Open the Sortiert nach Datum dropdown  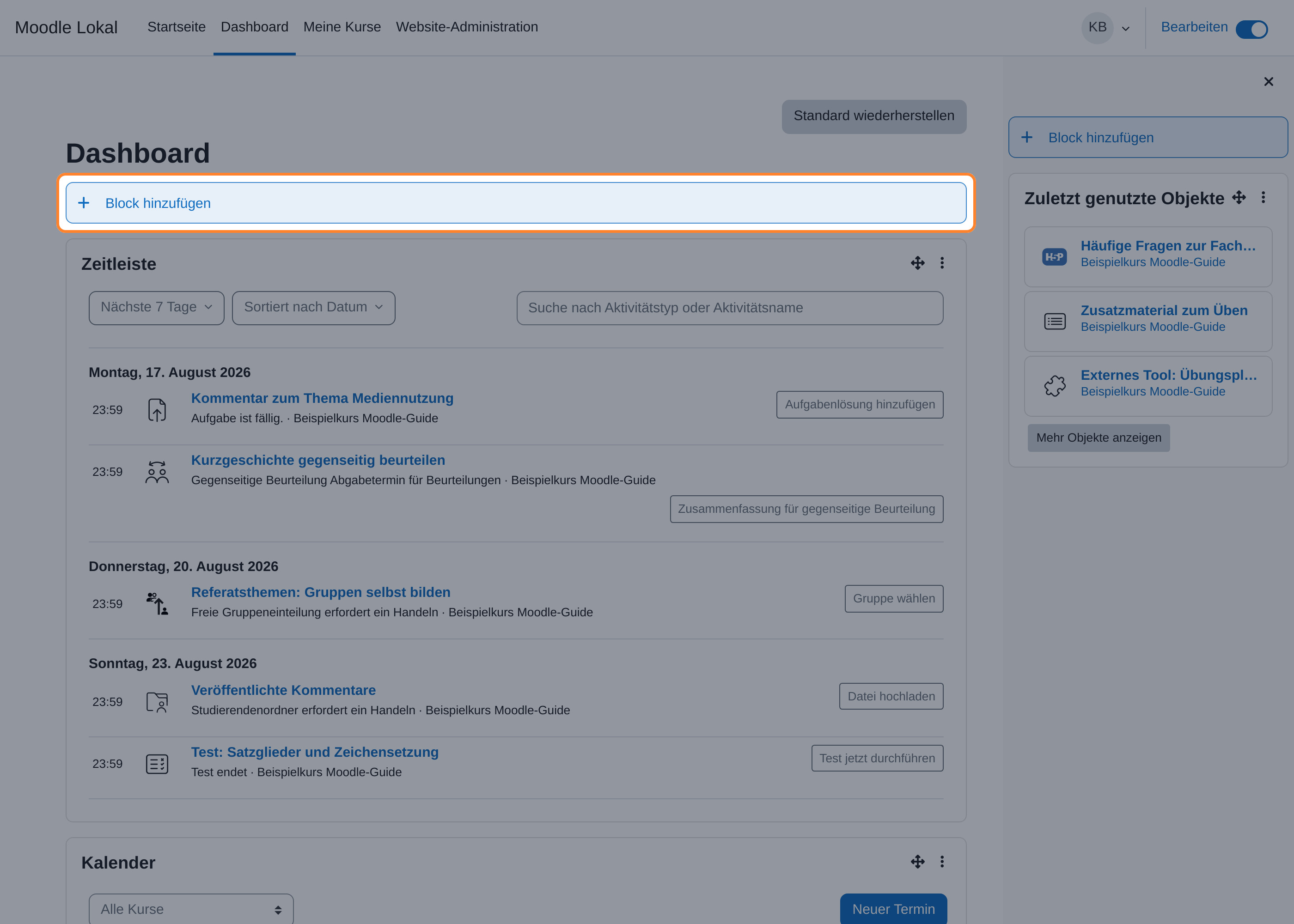click(313, 308)
